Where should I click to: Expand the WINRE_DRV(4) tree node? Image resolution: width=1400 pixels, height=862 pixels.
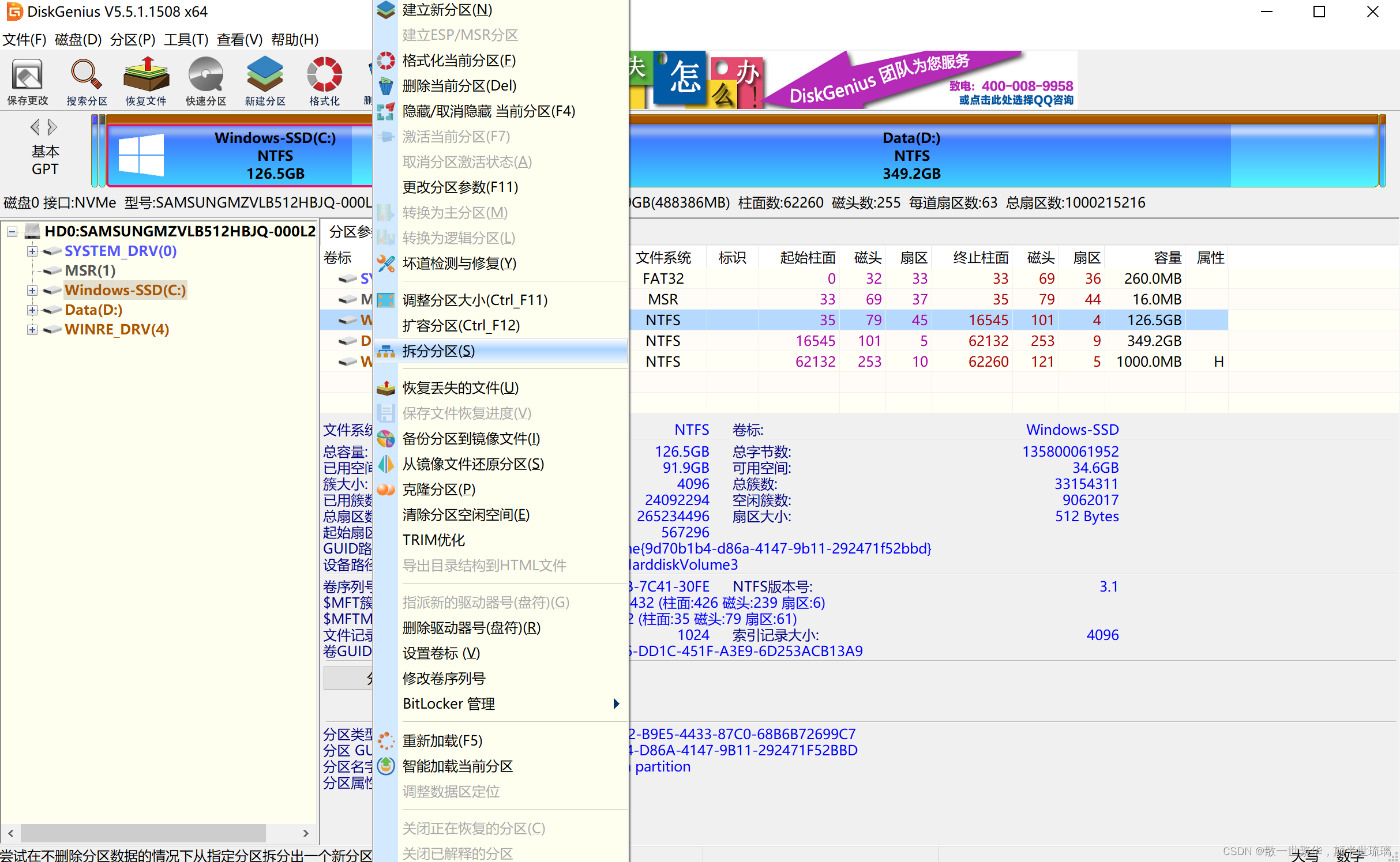(x=32, y=330)
